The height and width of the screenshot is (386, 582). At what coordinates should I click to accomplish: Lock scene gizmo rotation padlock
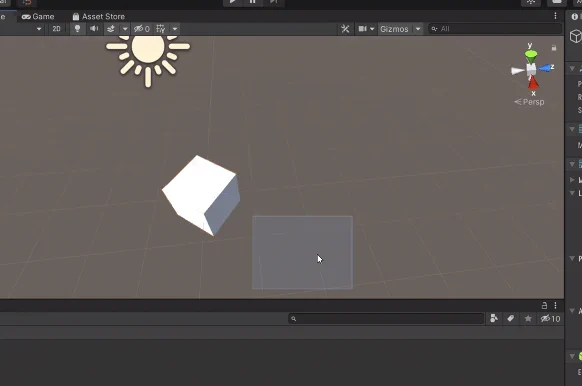pos(554,48)
